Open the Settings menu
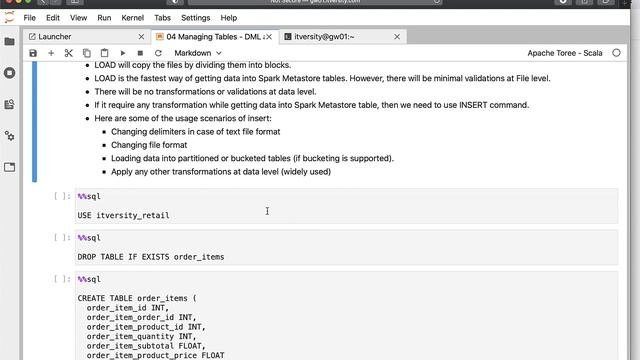The width and height of the screenshot is (640, 360). [x=196, y=18]
